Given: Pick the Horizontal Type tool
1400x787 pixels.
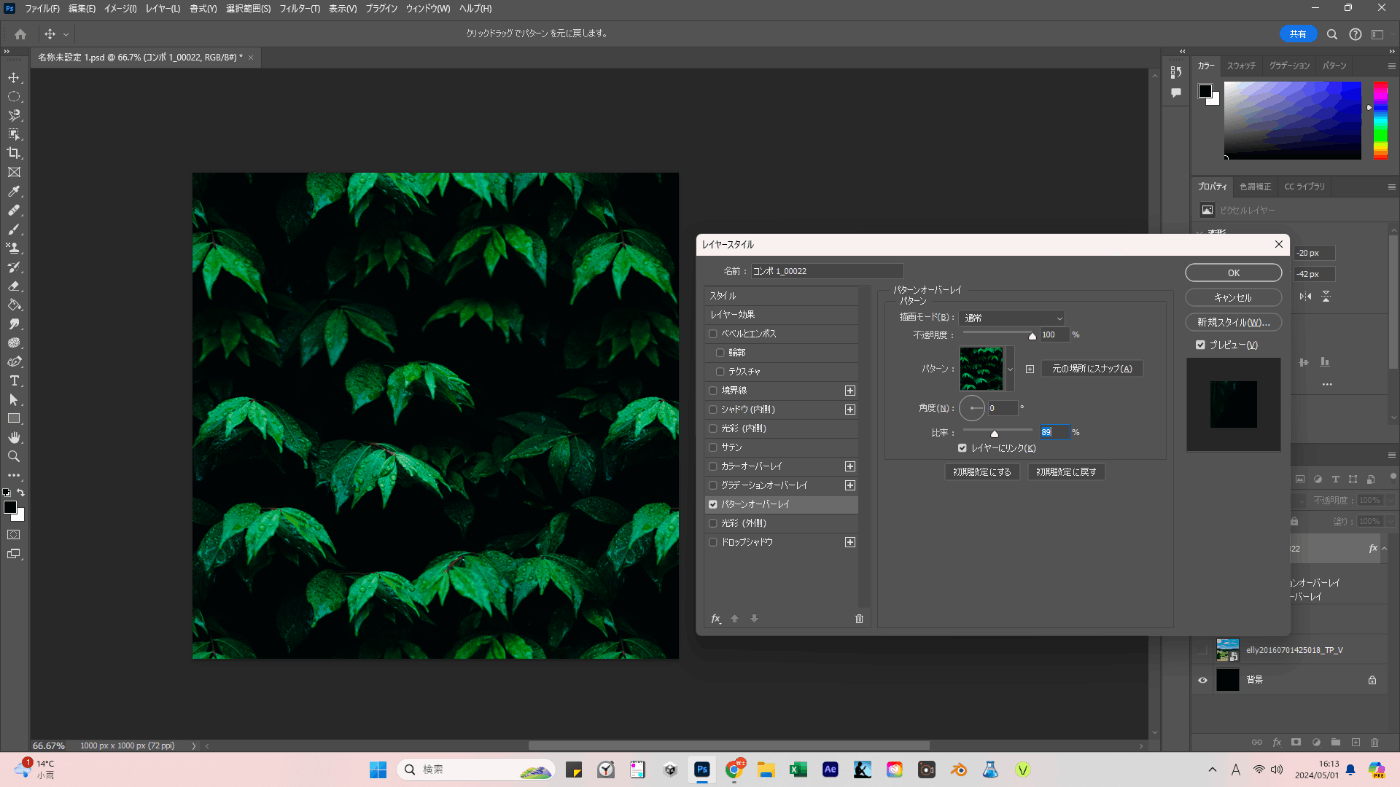Looking at the screenshot, I should click(14, 381).
